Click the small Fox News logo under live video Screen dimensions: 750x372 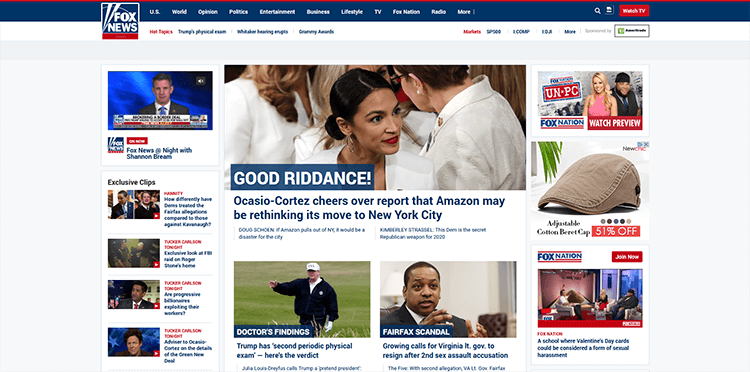(x=116, y=145)
